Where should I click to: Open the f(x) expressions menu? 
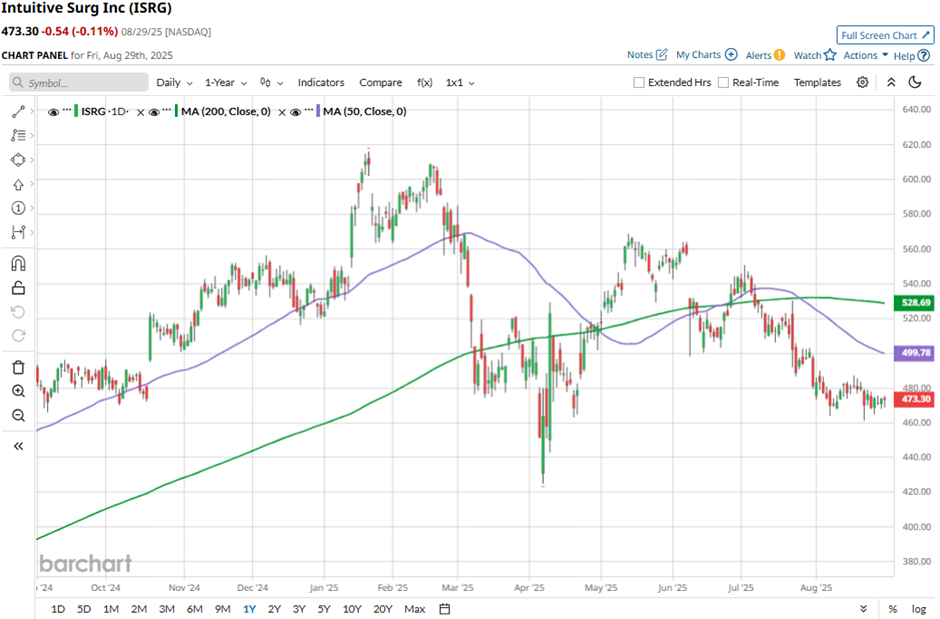point(424,83)
